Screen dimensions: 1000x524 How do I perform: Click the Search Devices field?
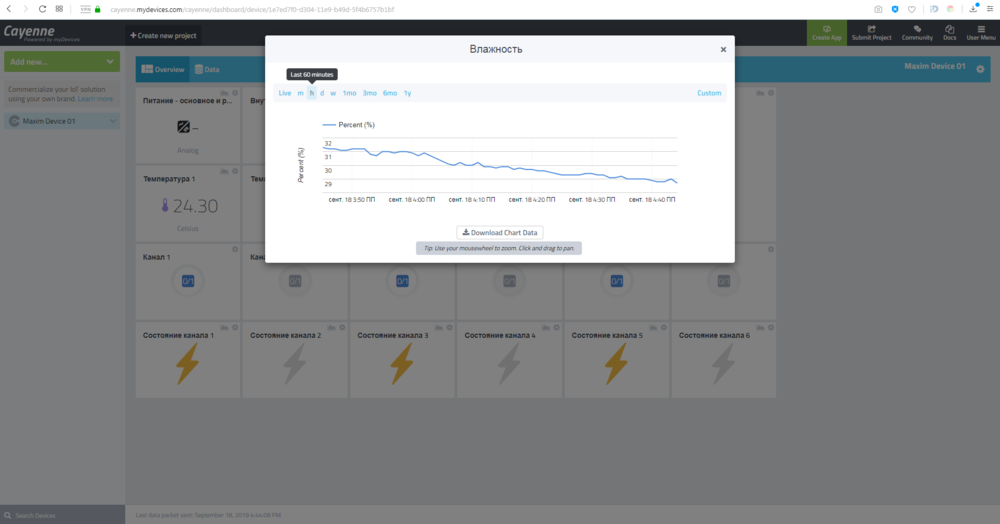point(61,515)
